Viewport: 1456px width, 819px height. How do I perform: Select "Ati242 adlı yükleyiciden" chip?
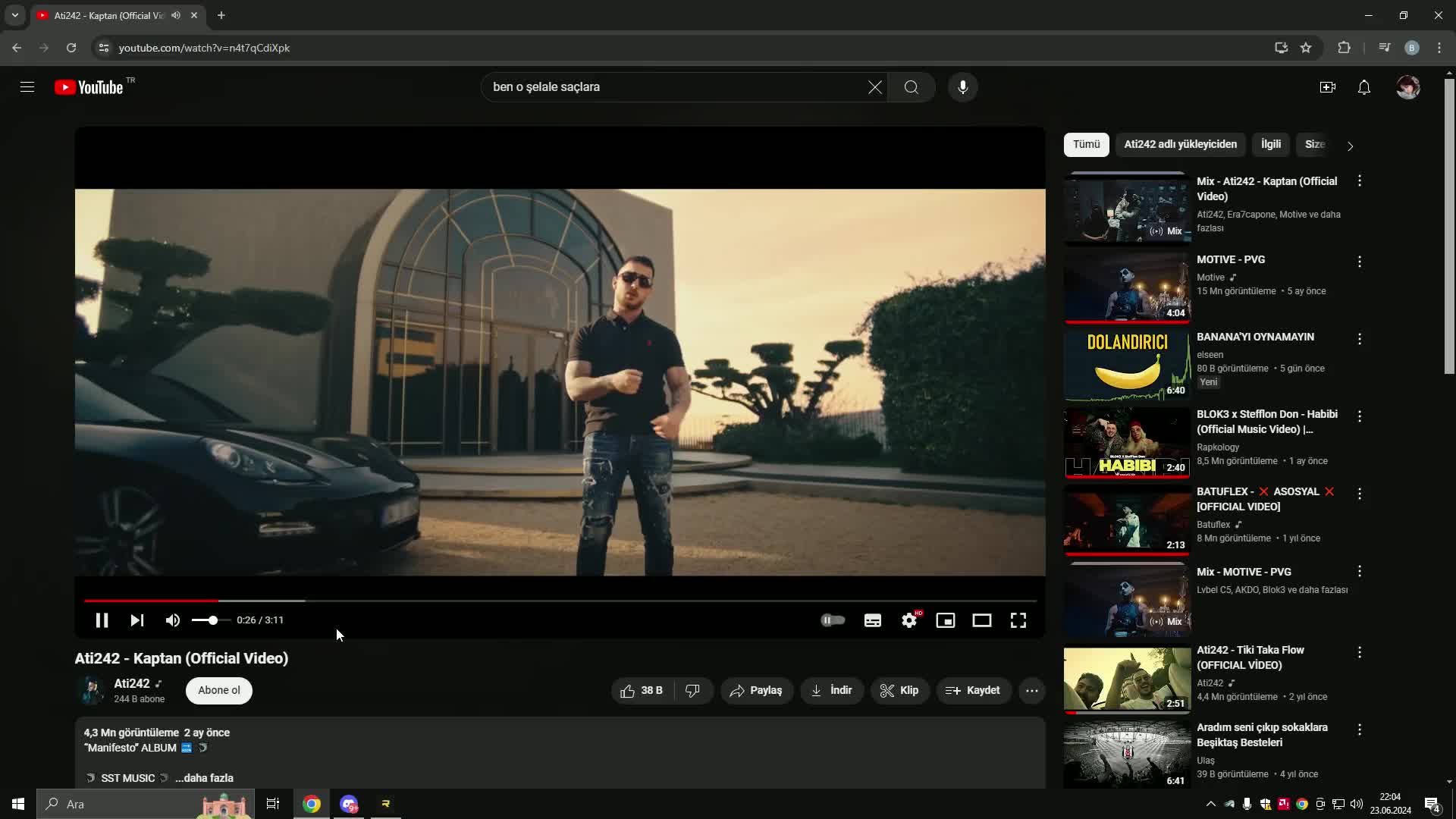pos(1180,144)
